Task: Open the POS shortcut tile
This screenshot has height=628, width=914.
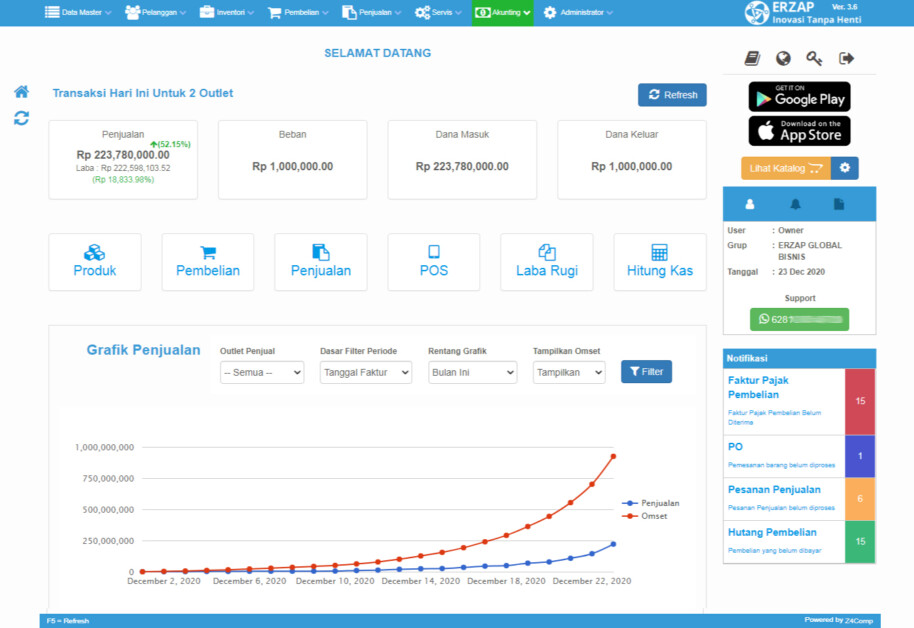Action: tap(434, 262)
